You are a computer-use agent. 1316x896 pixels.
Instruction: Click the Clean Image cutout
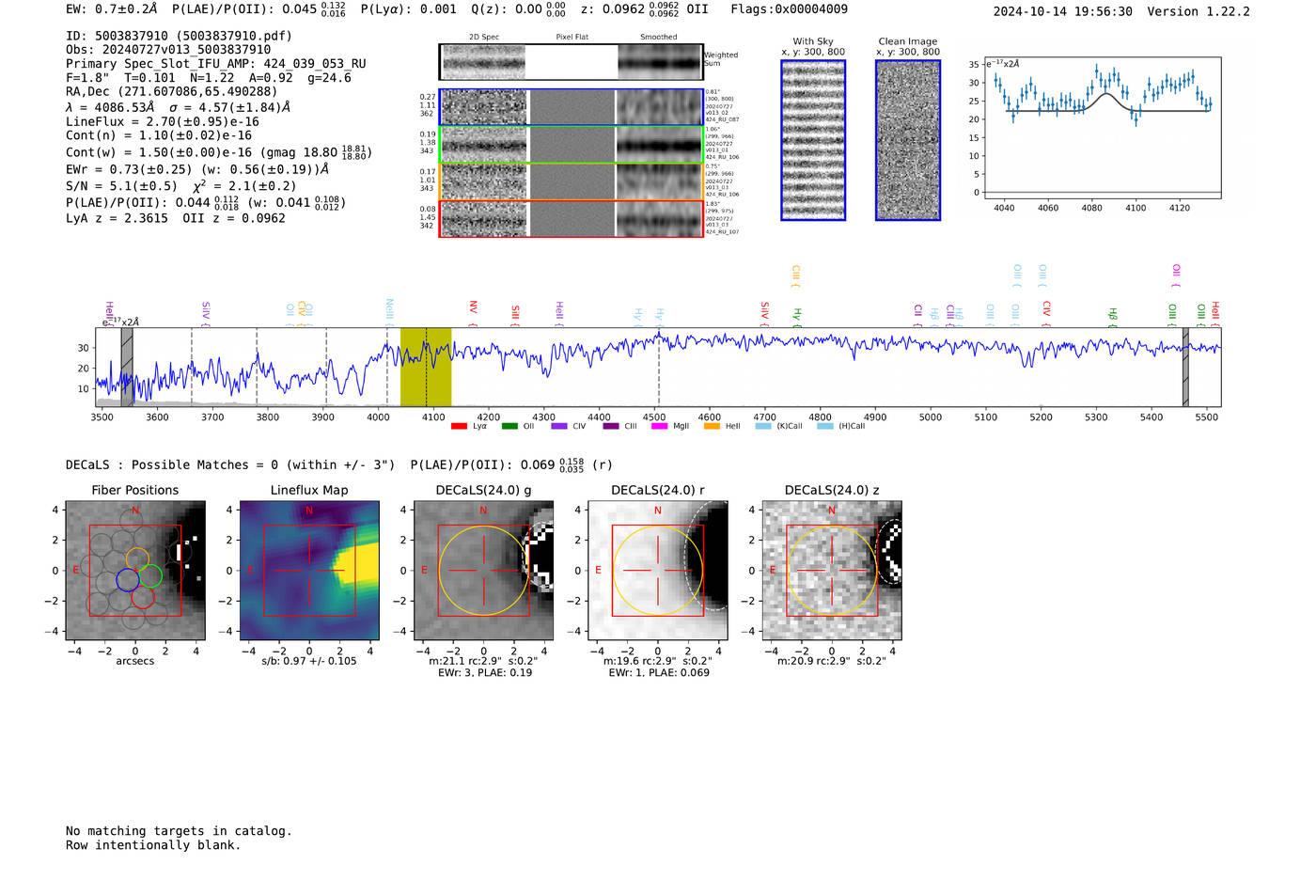click(908, 140)
